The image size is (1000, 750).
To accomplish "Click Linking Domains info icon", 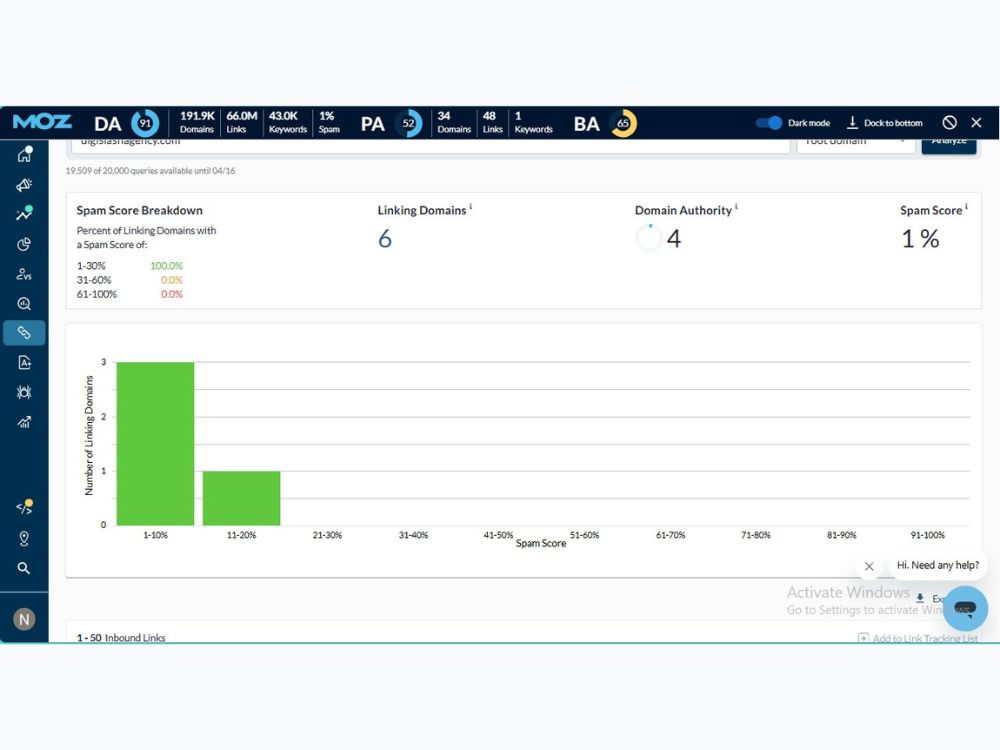I will [x=471, y=206].
